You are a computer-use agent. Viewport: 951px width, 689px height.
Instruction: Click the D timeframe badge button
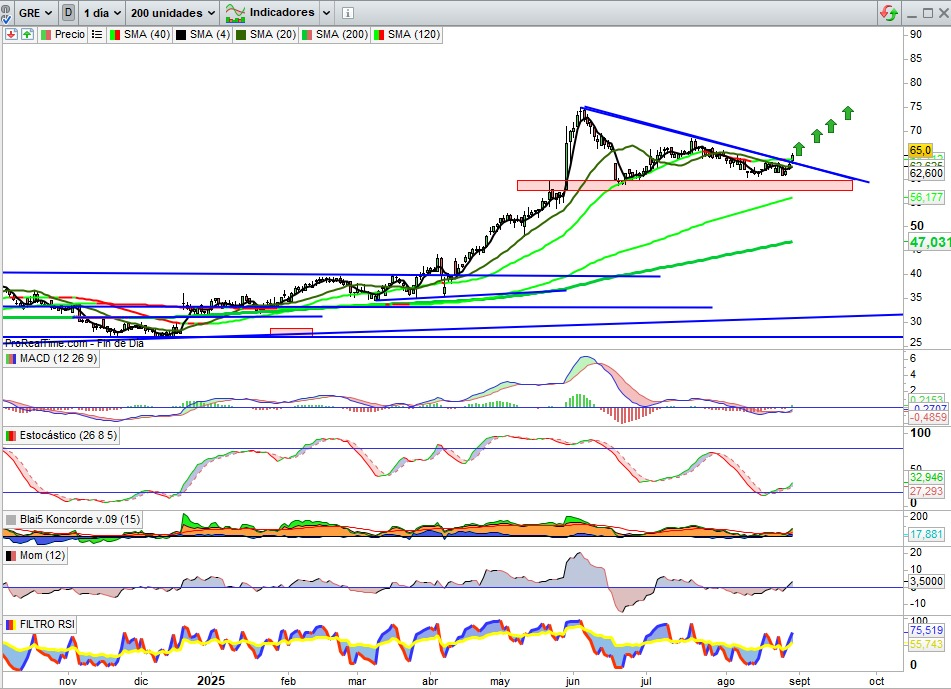point(68,12)
